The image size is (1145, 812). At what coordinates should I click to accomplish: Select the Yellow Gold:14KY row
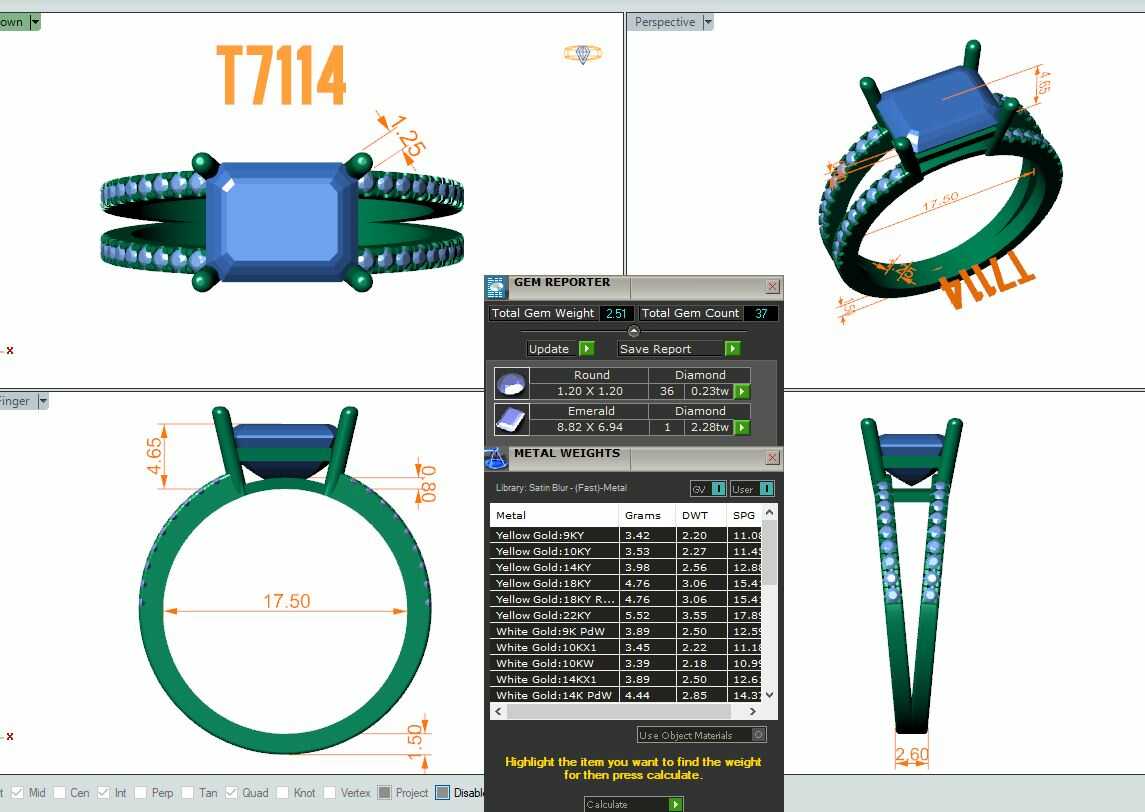tap(626, 567)
